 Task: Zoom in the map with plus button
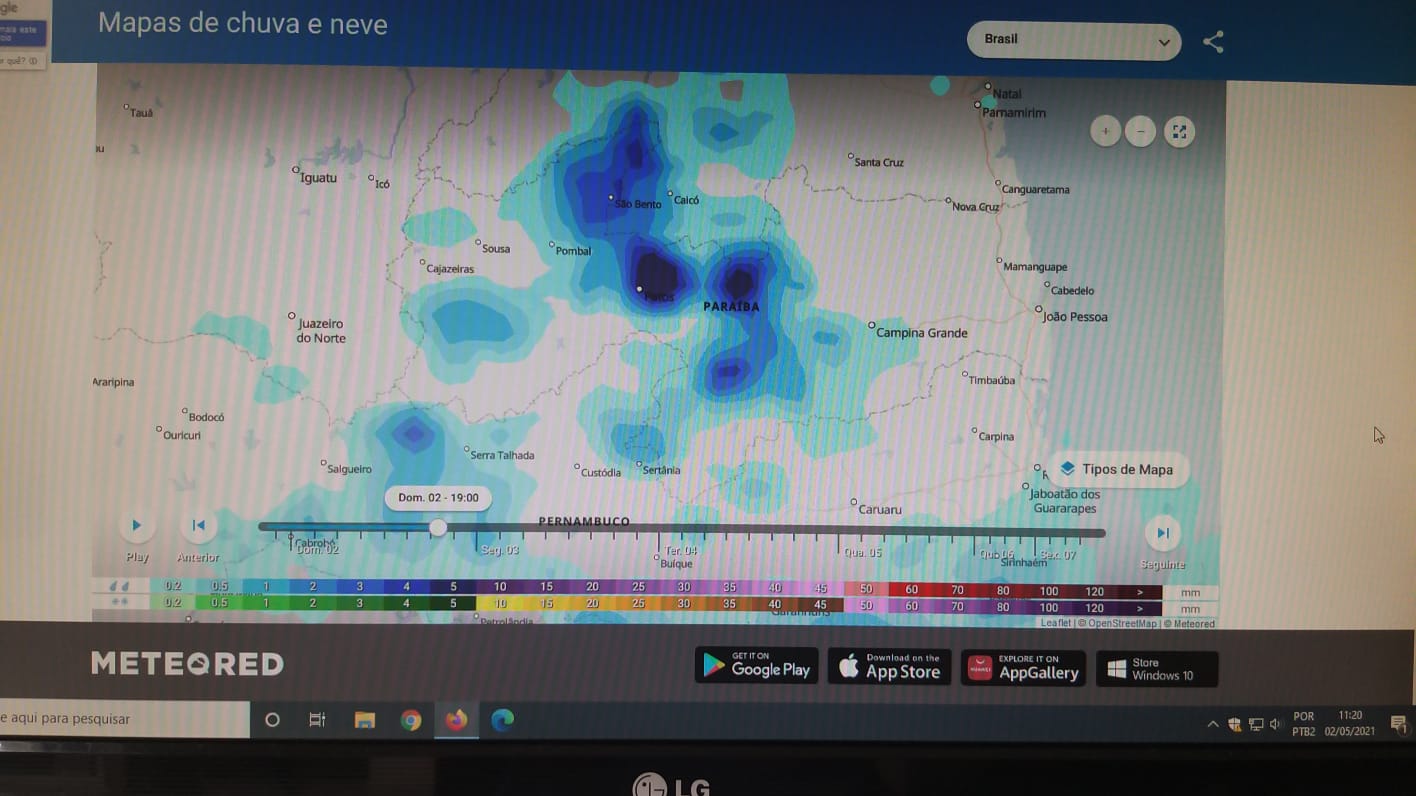tap(1105, 132)
